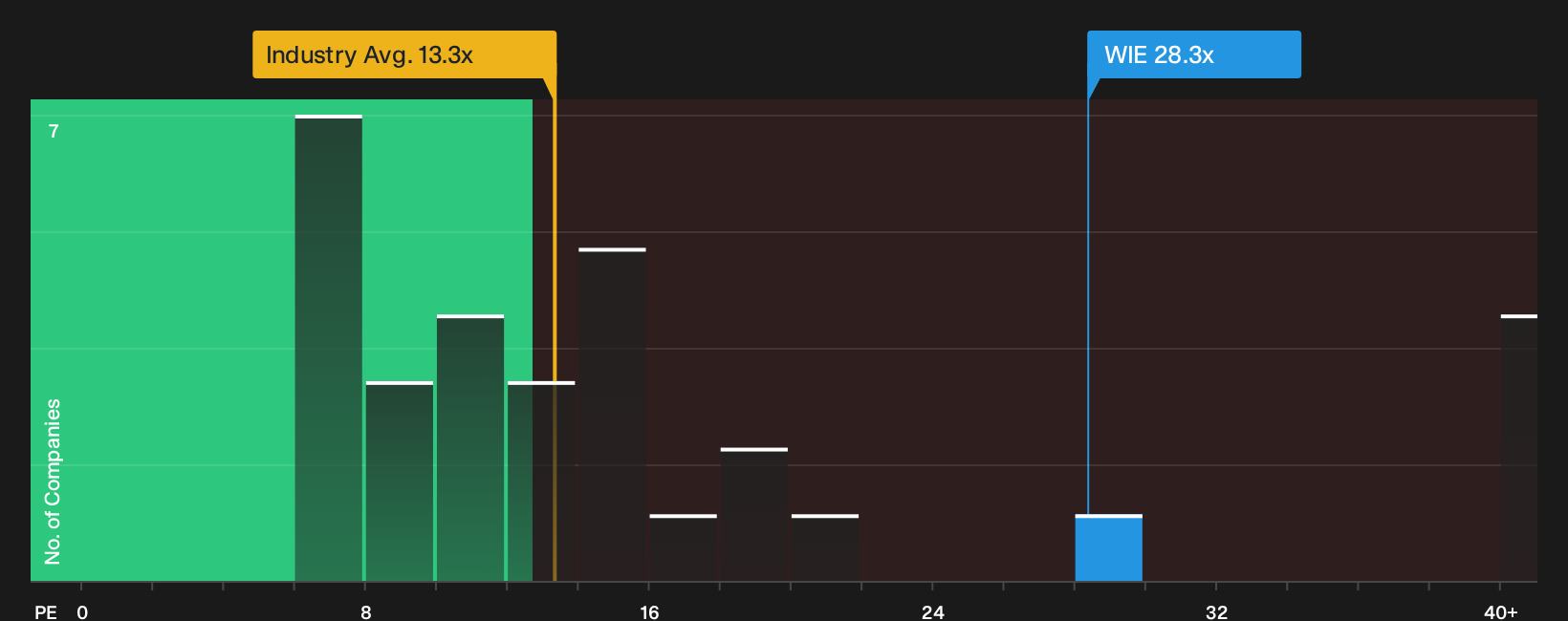Click the x-axis label 40+

pos(1500,611)
